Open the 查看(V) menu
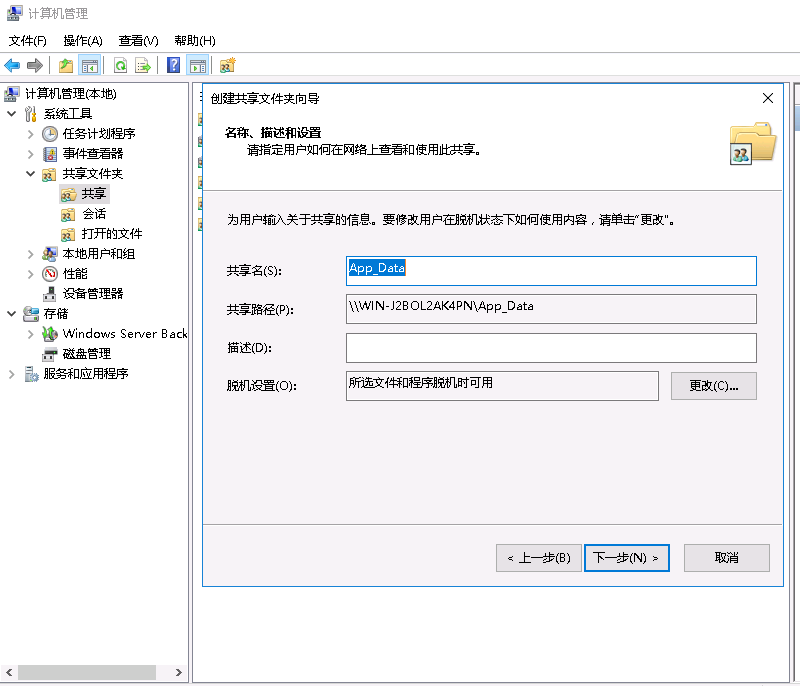 138,41
